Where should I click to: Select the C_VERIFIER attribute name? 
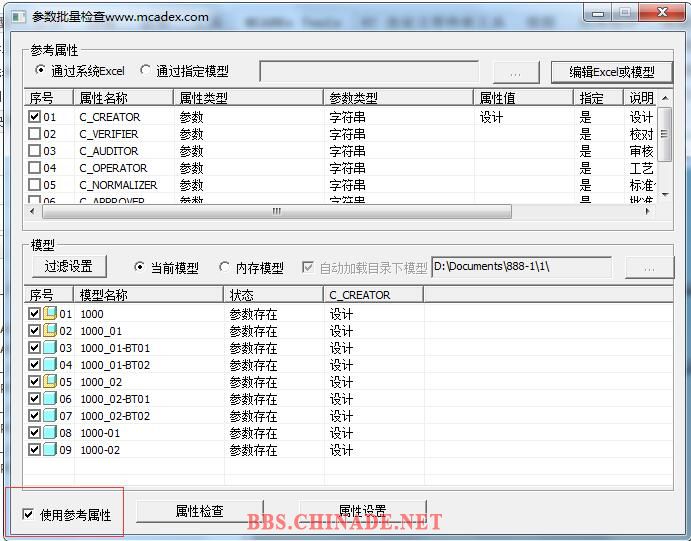tap(108, 134)
